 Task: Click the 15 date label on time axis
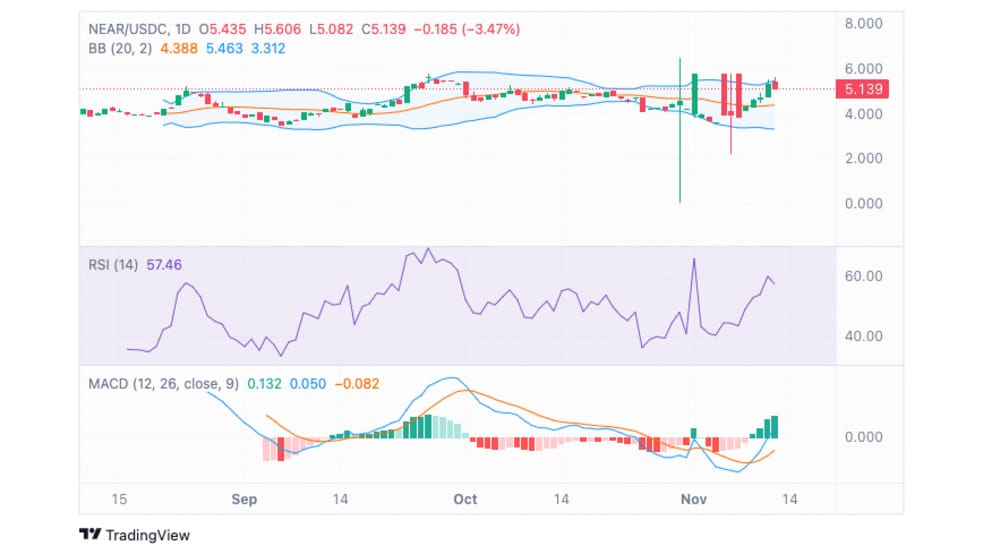point(119,499)
